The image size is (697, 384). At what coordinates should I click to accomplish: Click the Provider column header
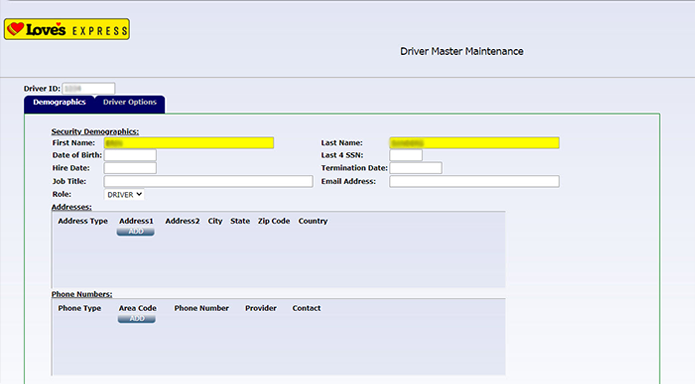click(261, 308)
